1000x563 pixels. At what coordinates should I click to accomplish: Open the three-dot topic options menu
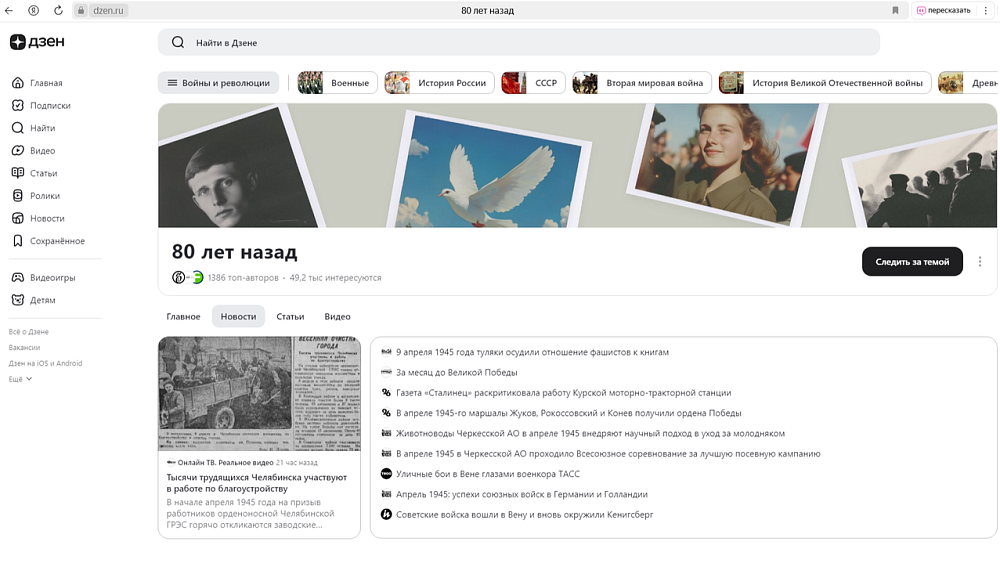[x=979, y=262]
